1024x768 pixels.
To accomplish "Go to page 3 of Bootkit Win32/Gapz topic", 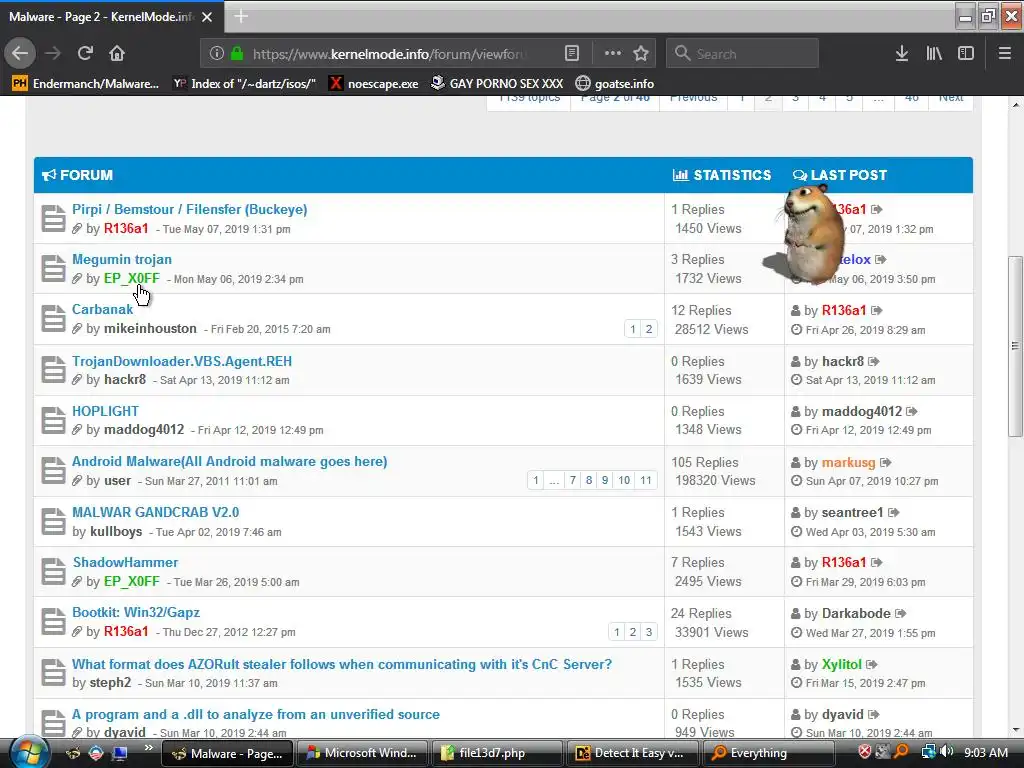I will pyautogui.click(x=648, y=632).
